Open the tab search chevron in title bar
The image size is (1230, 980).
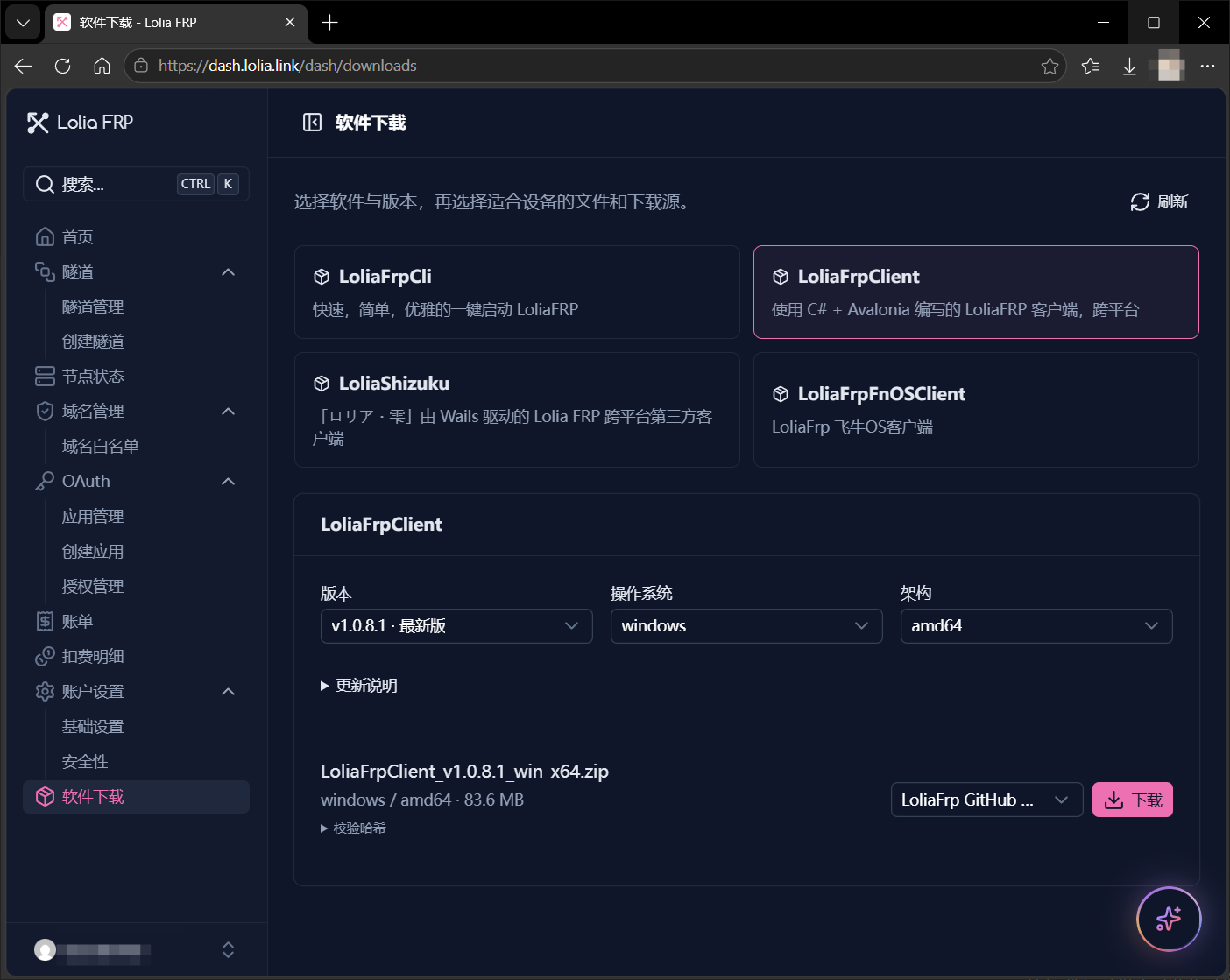(x=23, y=23)
